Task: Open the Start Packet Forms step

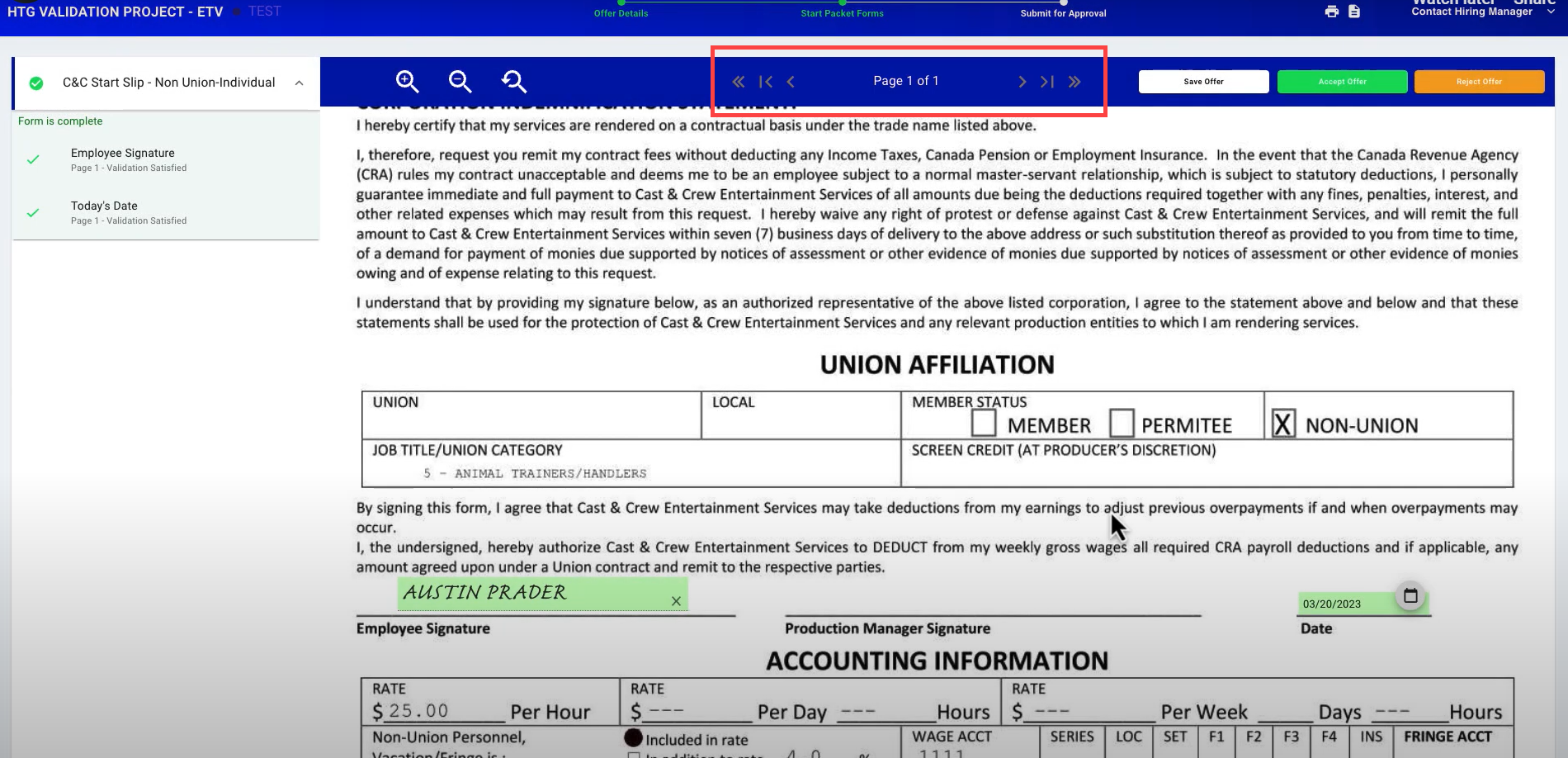Action: (x=842, y=13)
